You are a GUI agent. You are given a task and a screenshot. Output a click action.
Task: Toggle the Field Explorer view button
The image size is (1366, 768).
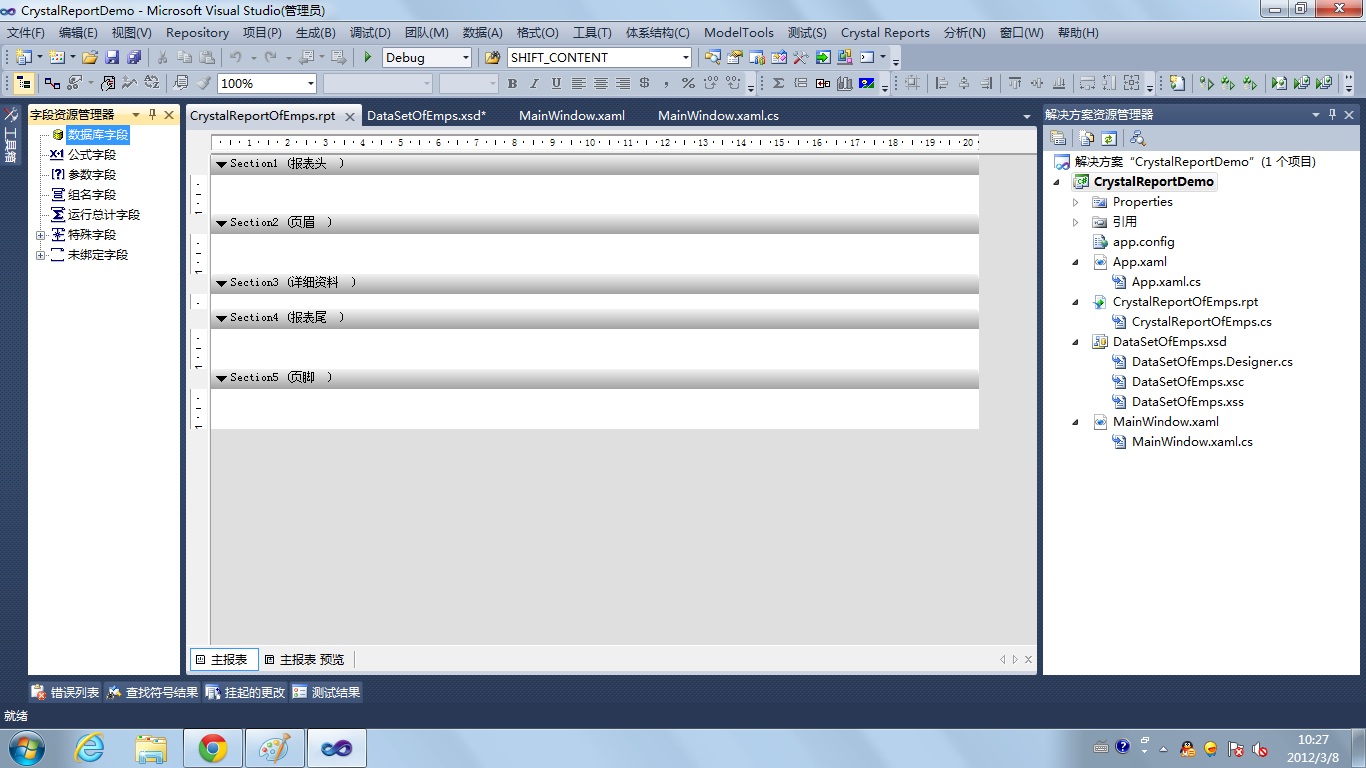pyautogui.click(x=23, y=83)
